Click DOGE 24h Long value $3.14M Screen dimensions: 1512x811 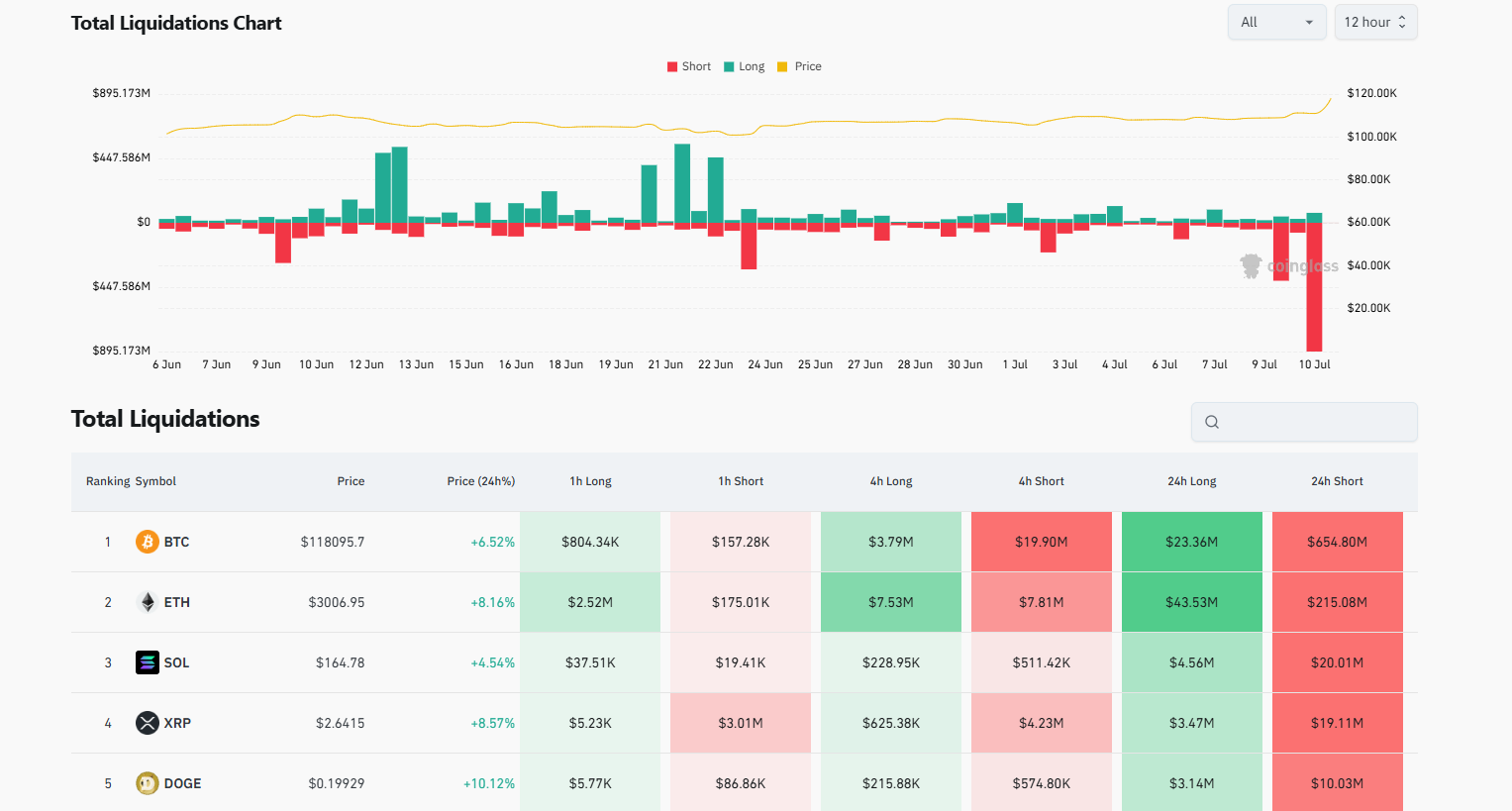(x=1192, y=783)
